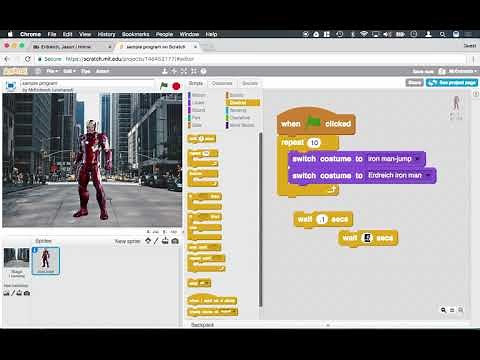Open Erdreich iron man costume dropdown arrow

pyautogui.click(x=428, y=175)
